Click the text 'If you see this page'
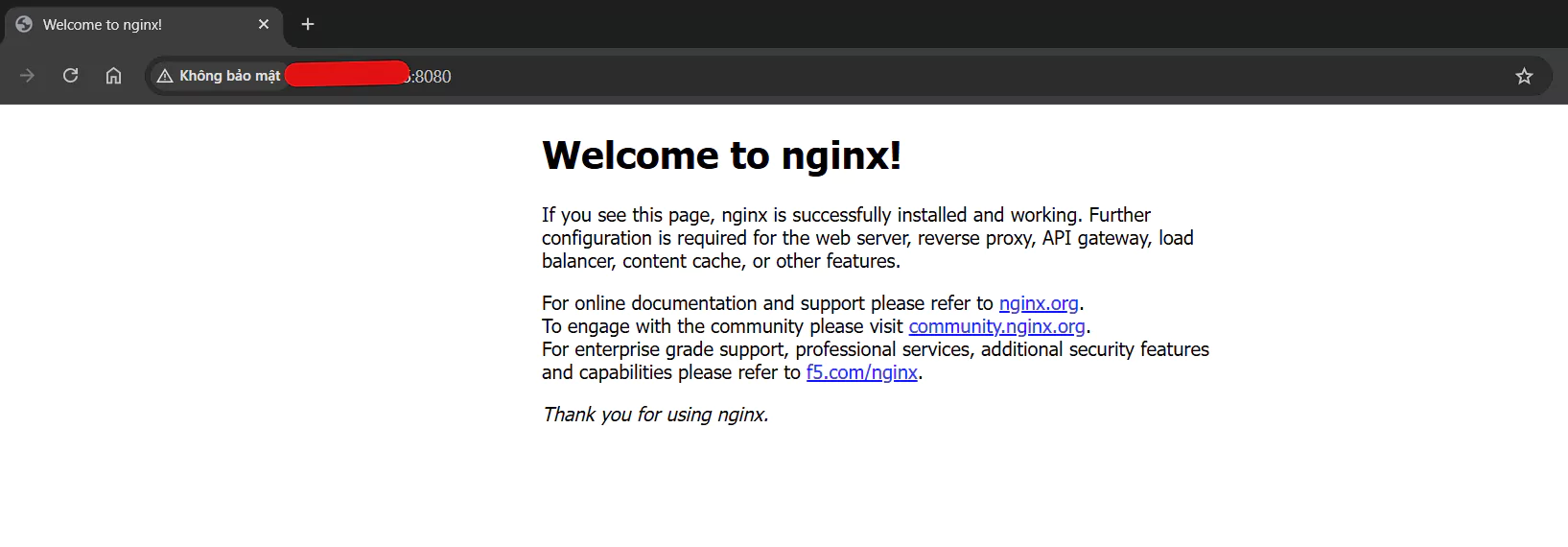 click(x=626, y=215)
